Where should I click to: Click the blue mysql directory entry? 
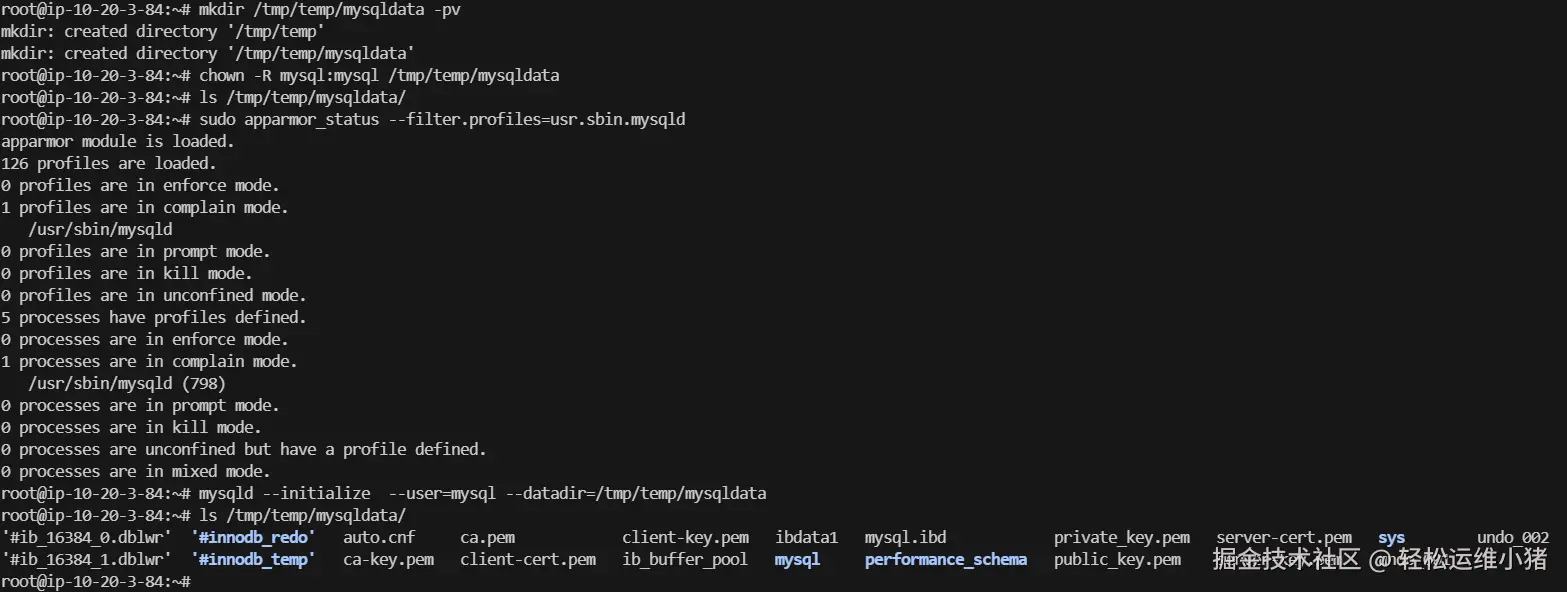pos(797,560)
